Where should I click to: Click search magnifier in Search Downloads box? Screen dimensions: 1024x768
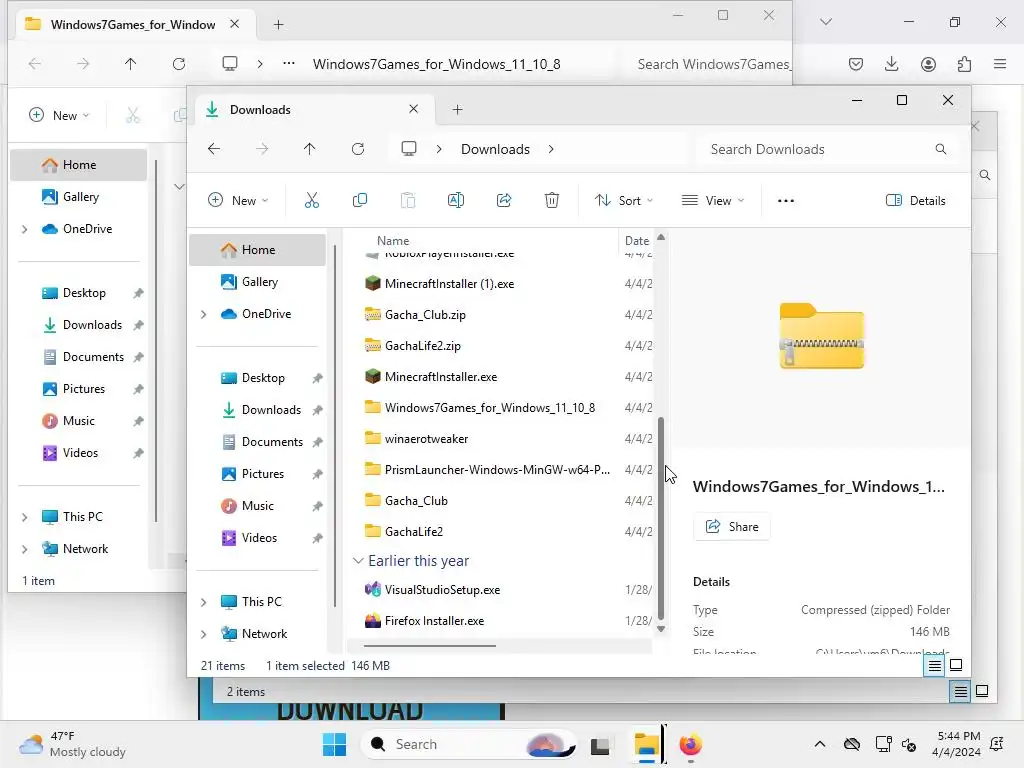click(x=940, y=149)
